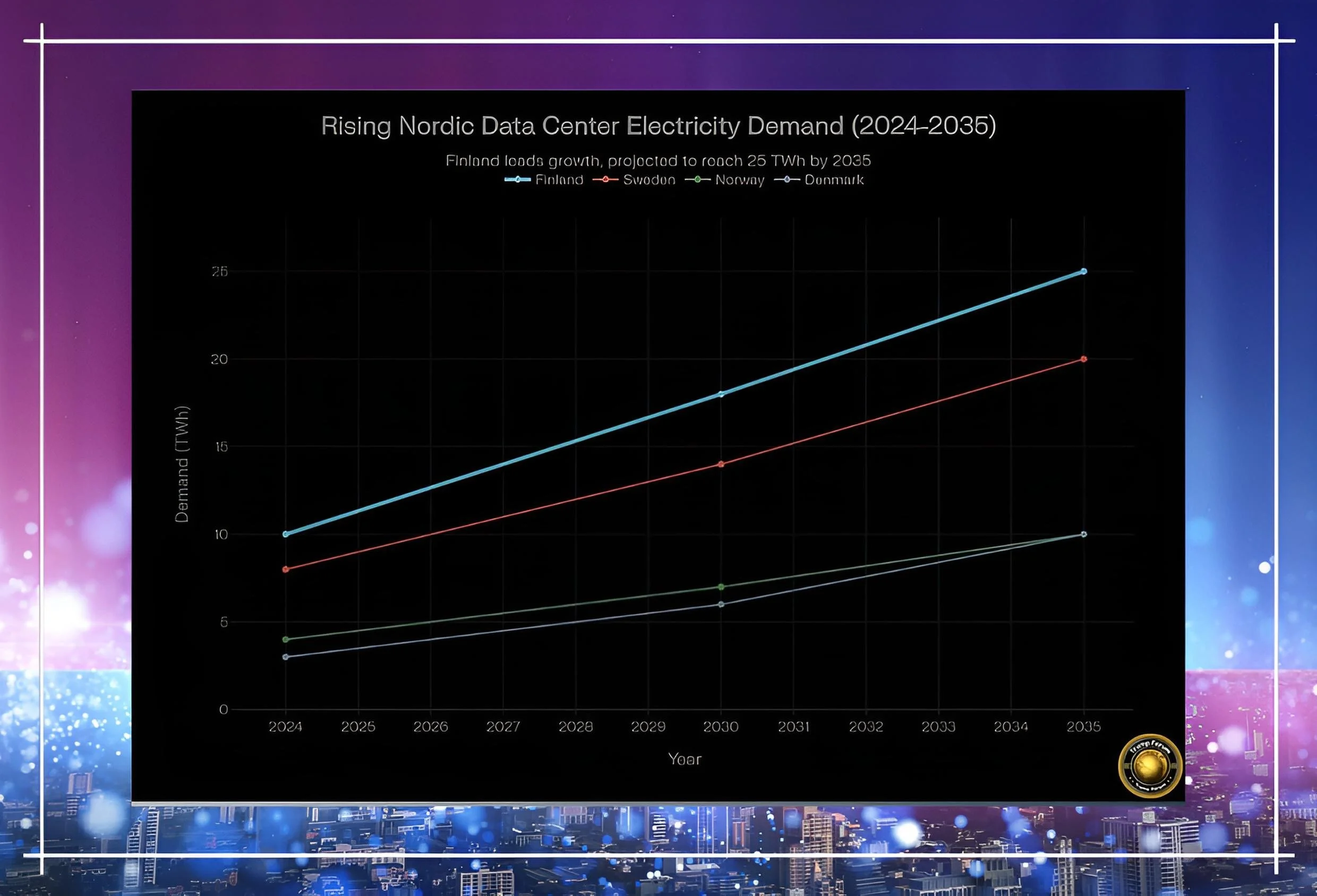This screenshot has height=896, width=1317.
Task: Click the chart title text
Action: [658, 126]
